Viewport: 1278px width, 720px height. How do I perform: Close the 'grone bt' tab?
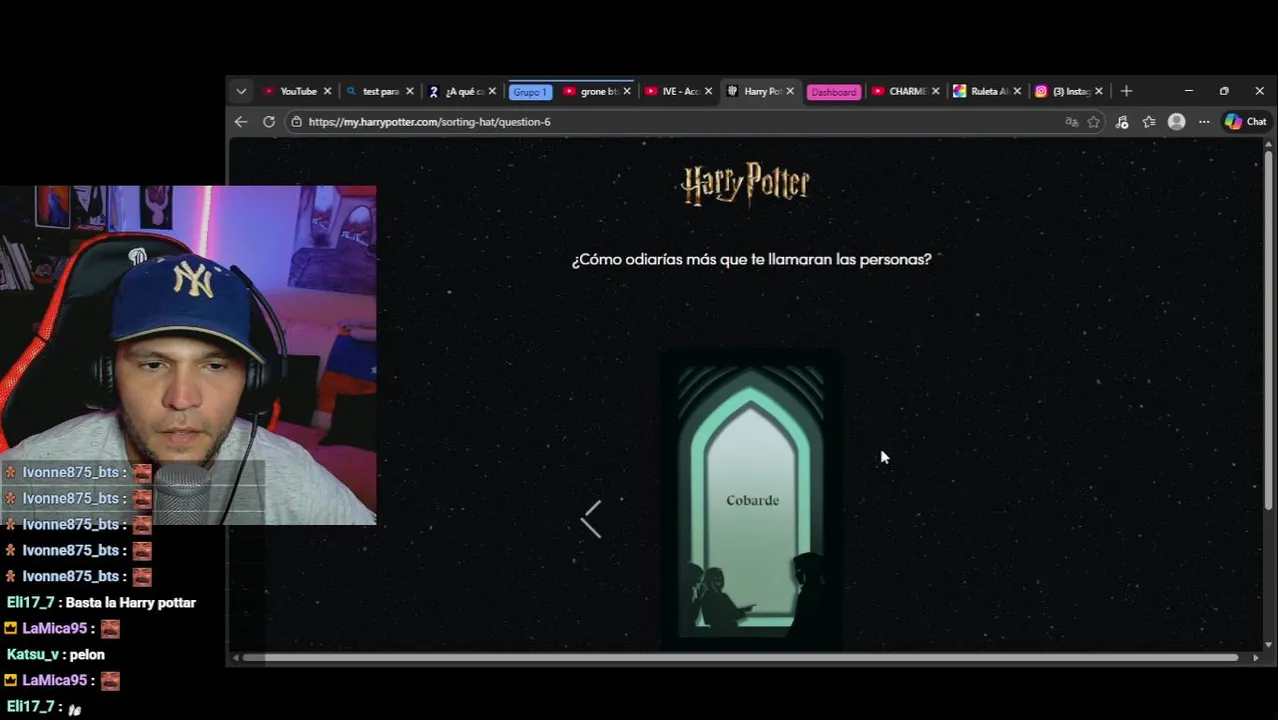[x=627, y=91]
